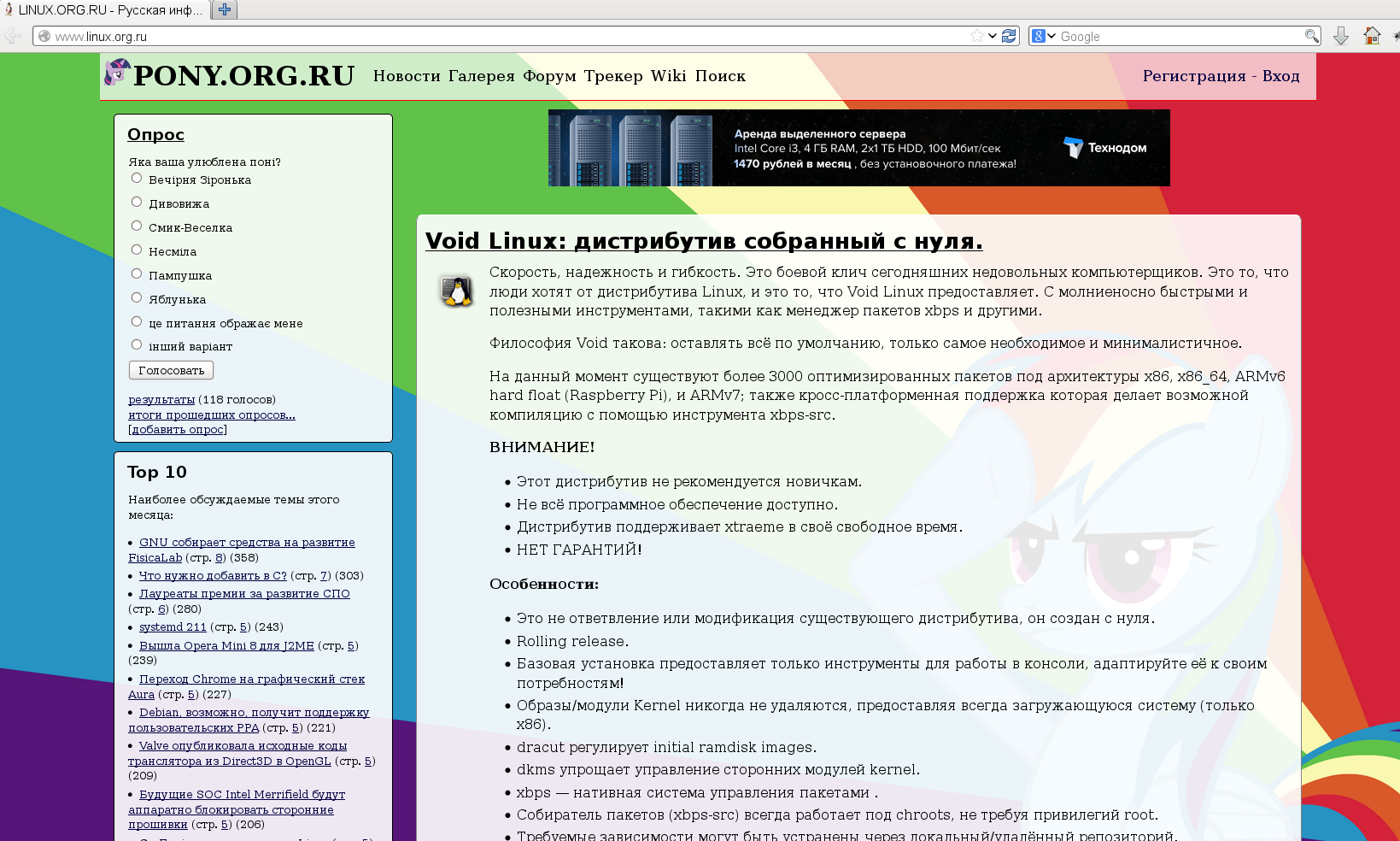The width and height of the screenshot is (1400, 841).
Task: Open URL history dropdown arrow
Action: 993,36
